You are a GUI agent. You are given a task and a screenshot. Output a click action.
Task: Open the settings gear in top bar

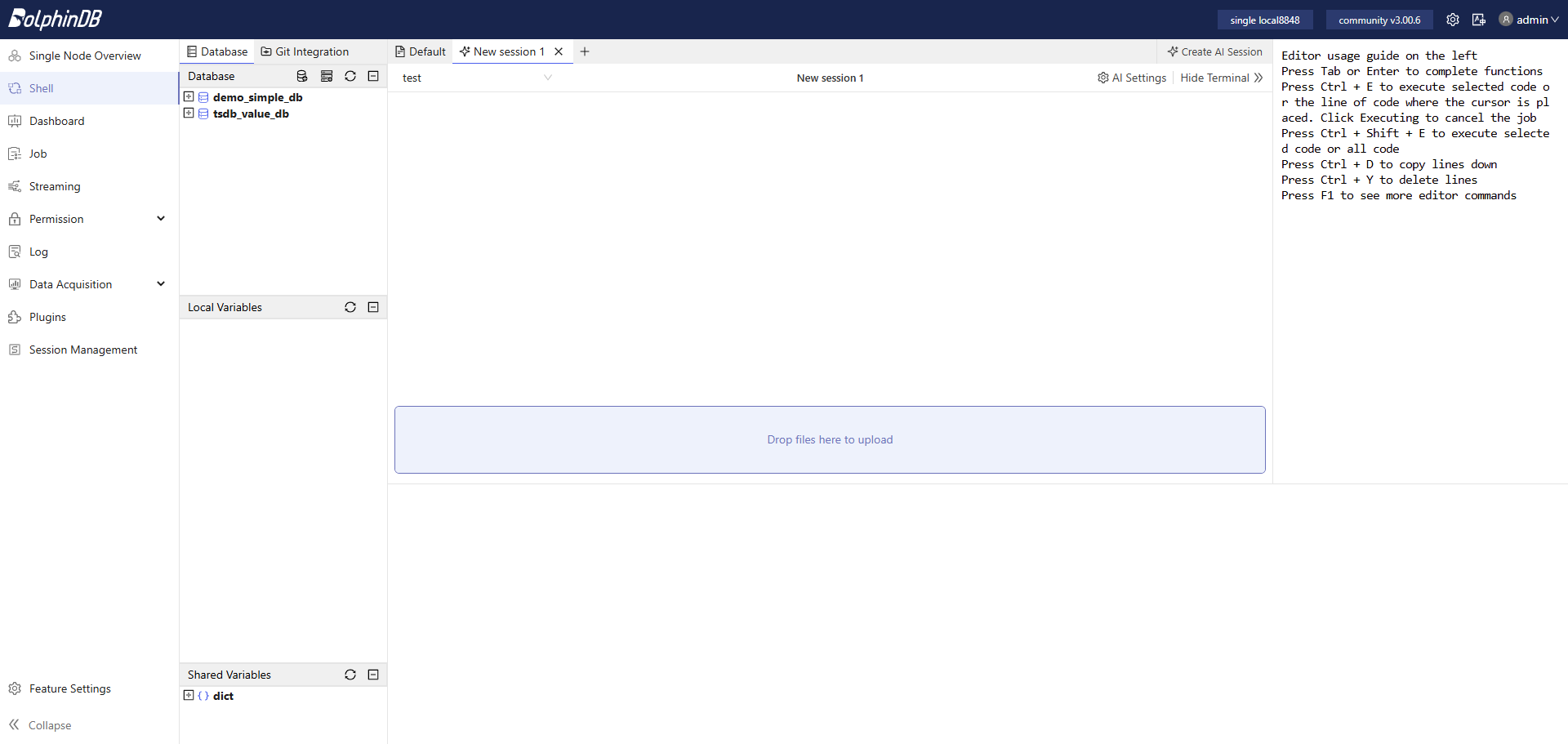[x=1453, y=20]
